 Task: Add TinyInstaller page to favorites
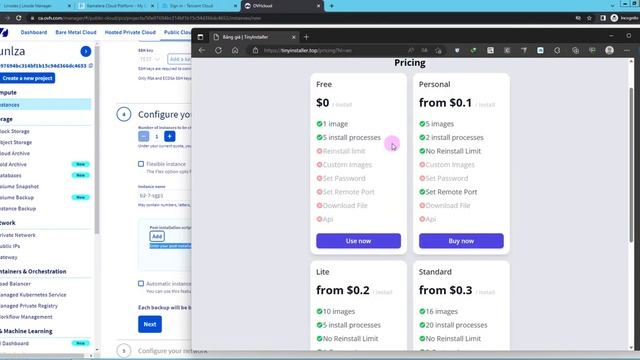pos(438,50)
